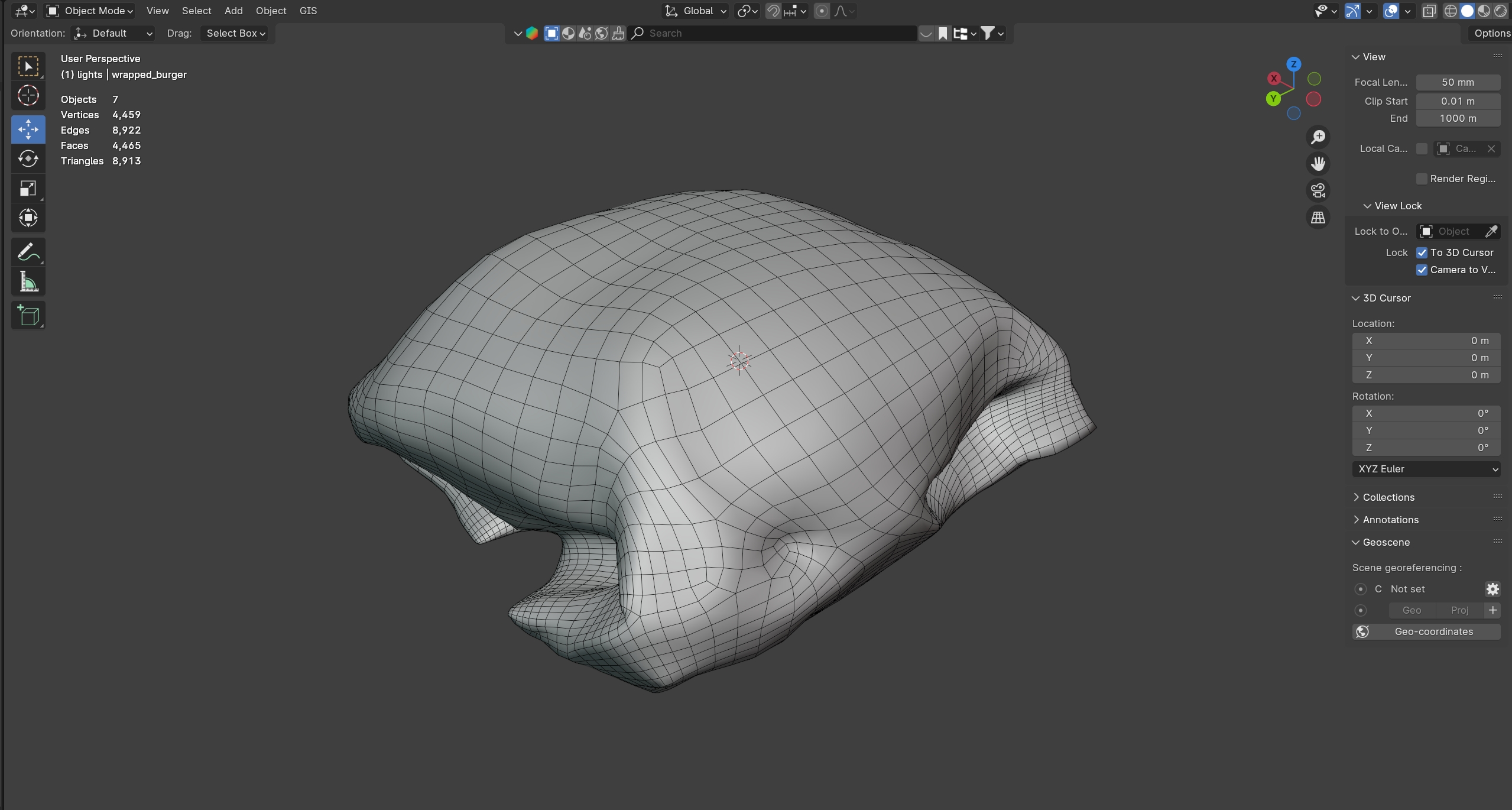Open the GIS menu

click(x=308, y=11)
